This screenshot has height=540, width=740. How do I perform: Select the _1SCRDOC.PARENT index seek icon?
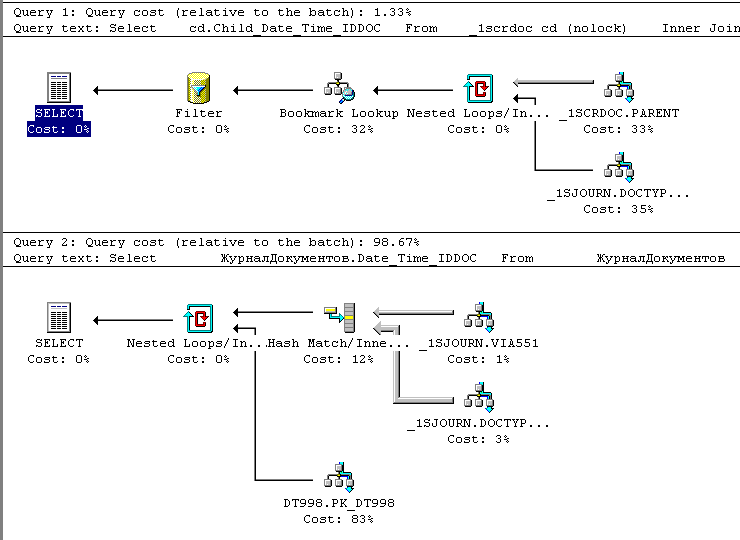pos(621,89)
